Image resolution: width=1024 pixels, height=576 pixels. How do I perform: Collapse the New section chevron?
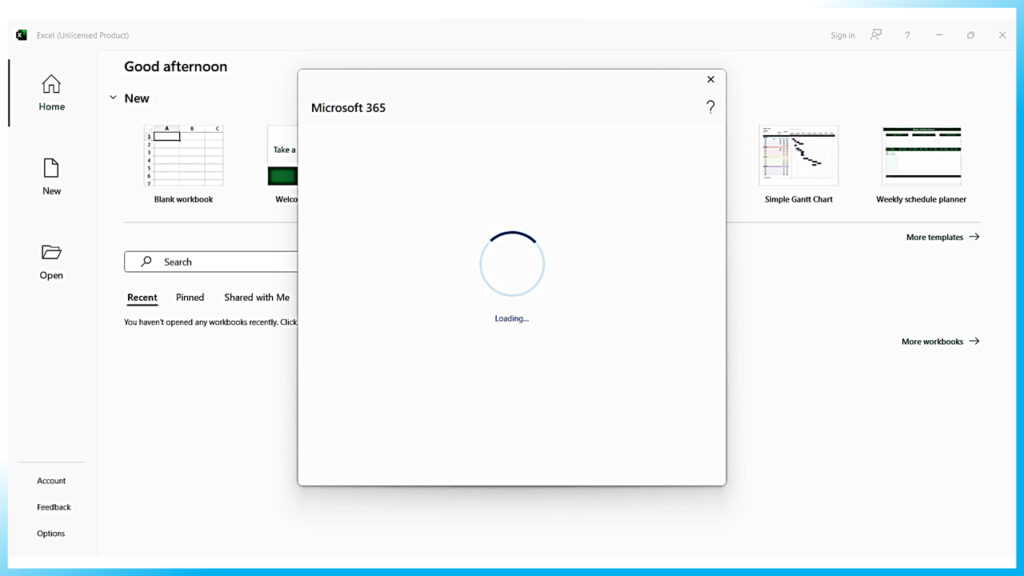tap(113, 98)
